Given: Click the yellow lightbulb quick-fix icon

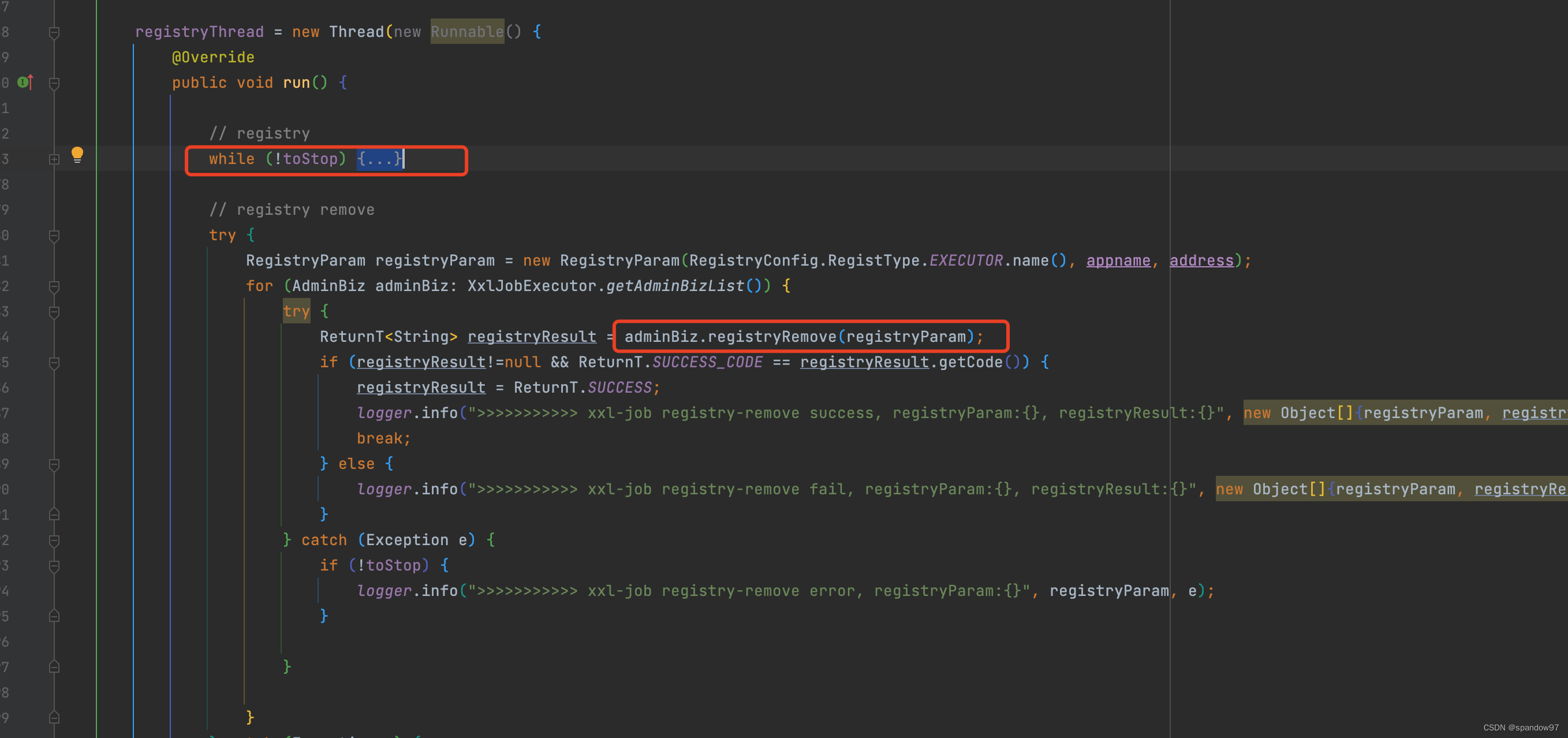Looking at the screenshot, I should click(x=77, y=154).
